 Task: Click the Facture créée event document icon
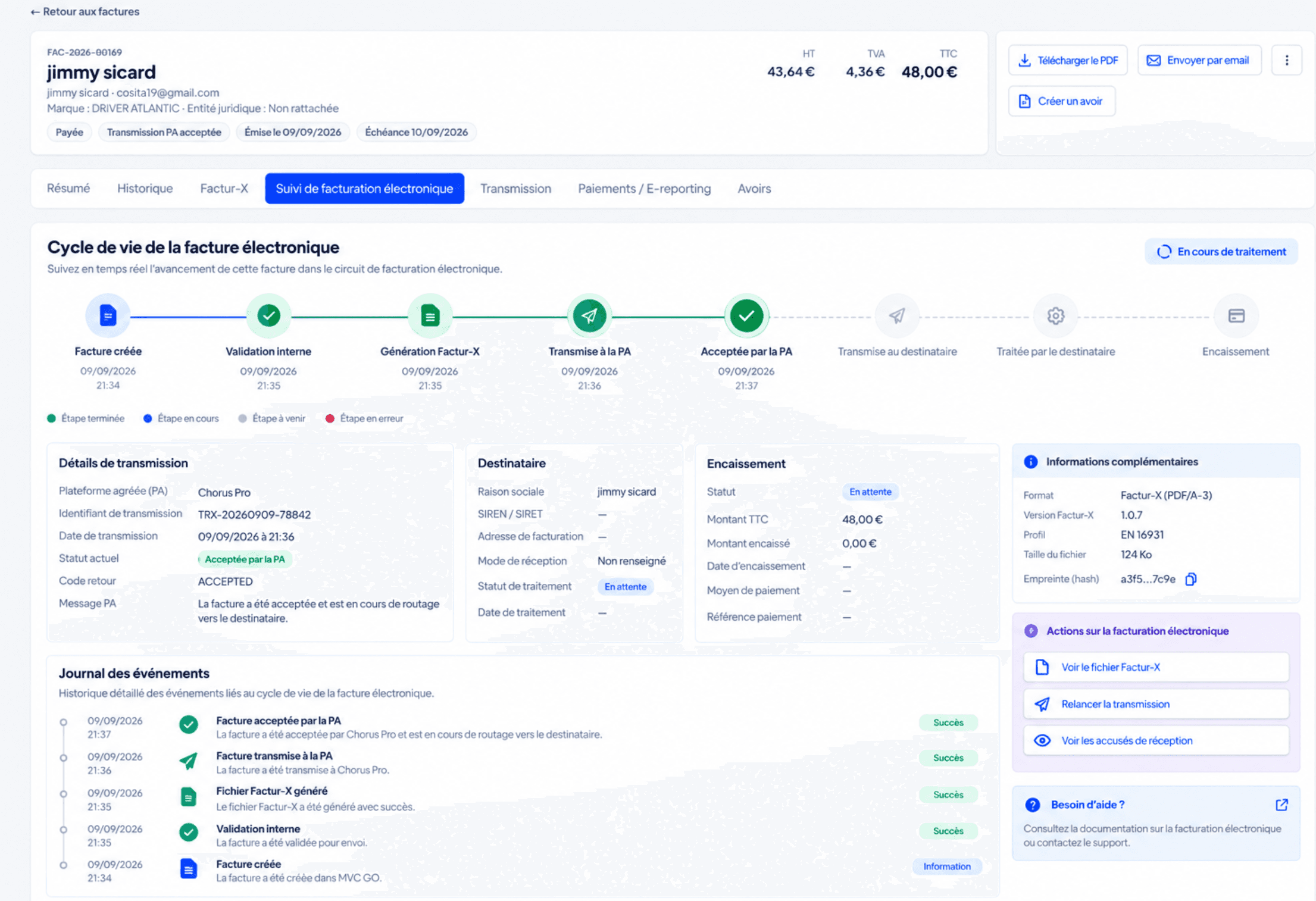tap(189, 869)
